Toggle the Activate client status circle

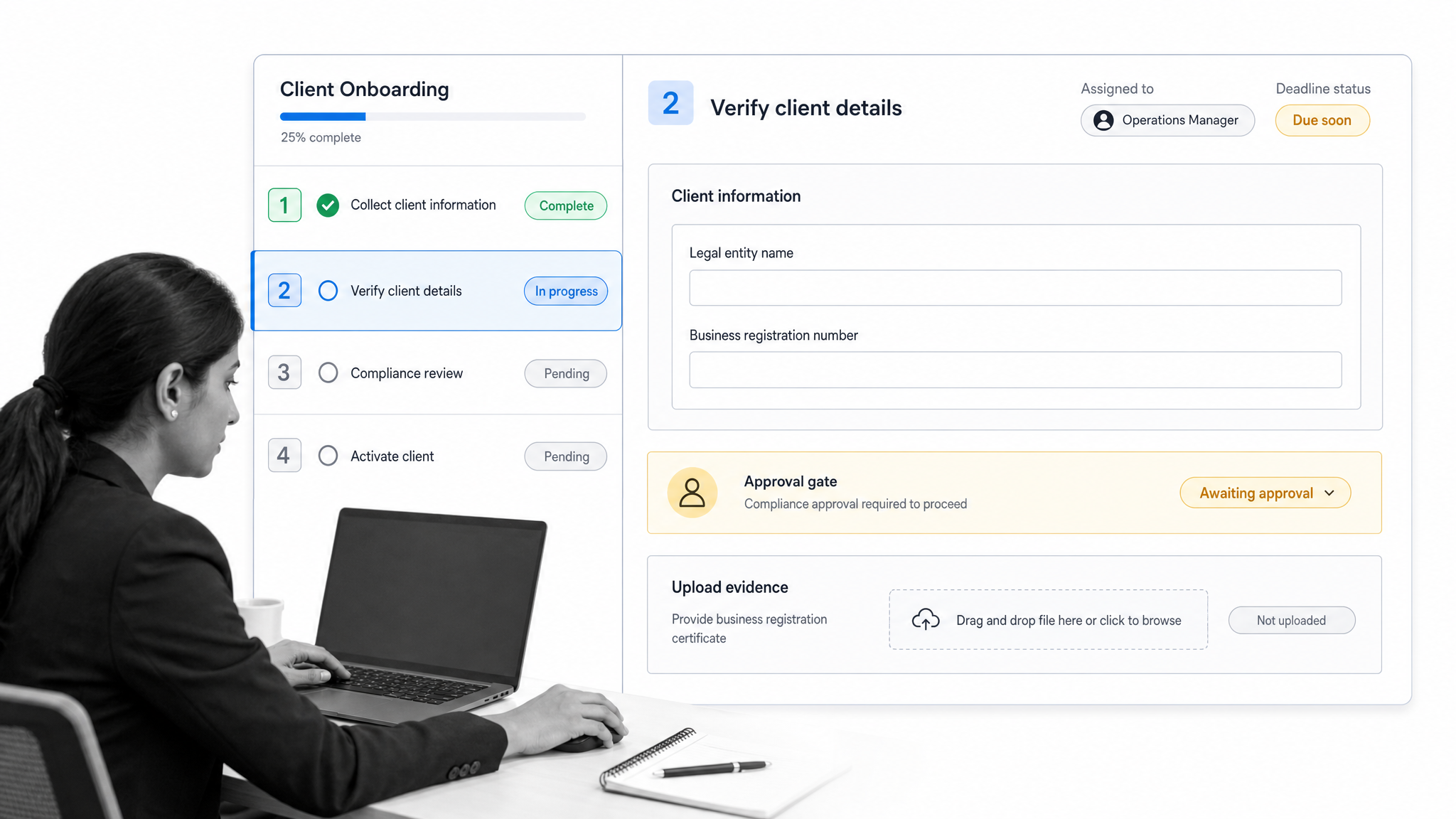pos(328,456)
